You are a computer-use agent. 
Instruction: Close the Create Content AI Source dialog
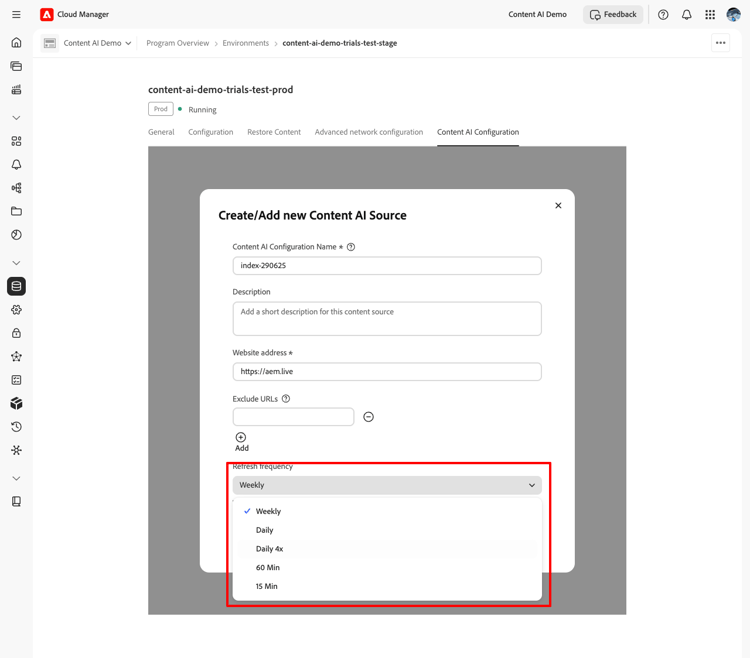click(x=558, y=206)
